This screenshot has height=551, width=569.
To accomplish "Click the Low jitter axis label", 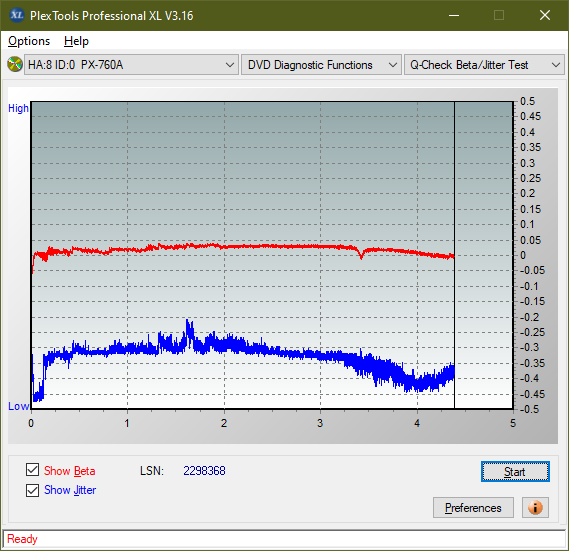I will [19, 406].
